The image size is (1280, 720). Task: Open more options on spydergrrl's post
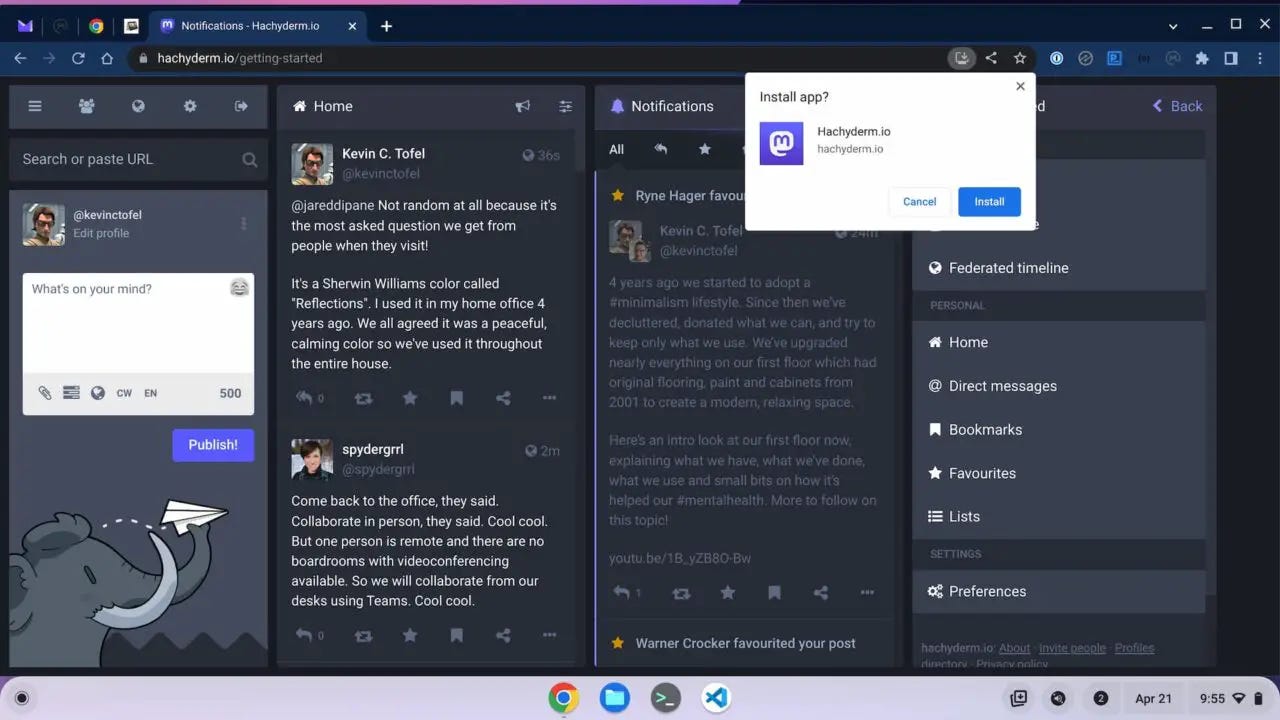click(x=549, y=635)
